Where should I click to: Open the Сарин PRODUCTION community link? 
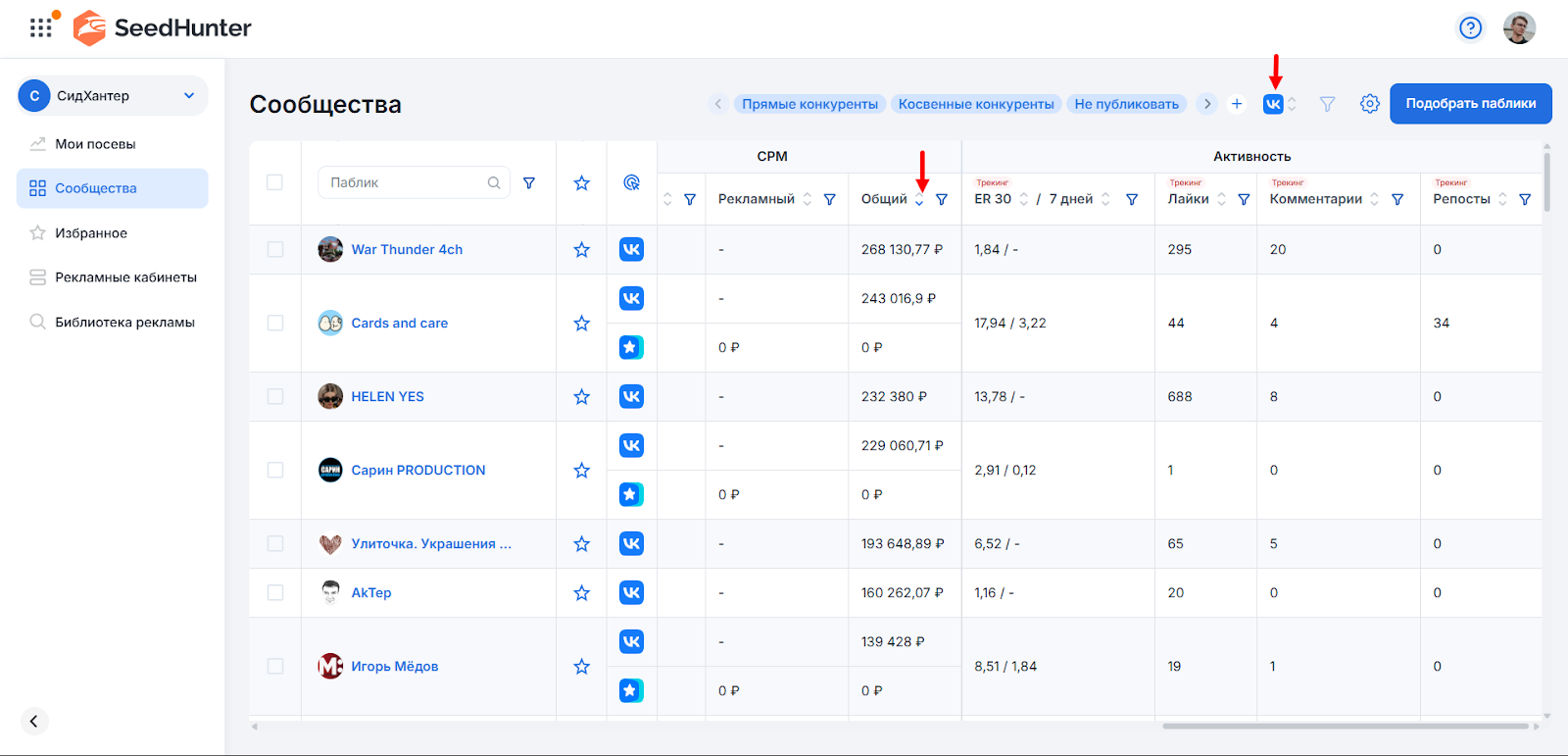417,471
